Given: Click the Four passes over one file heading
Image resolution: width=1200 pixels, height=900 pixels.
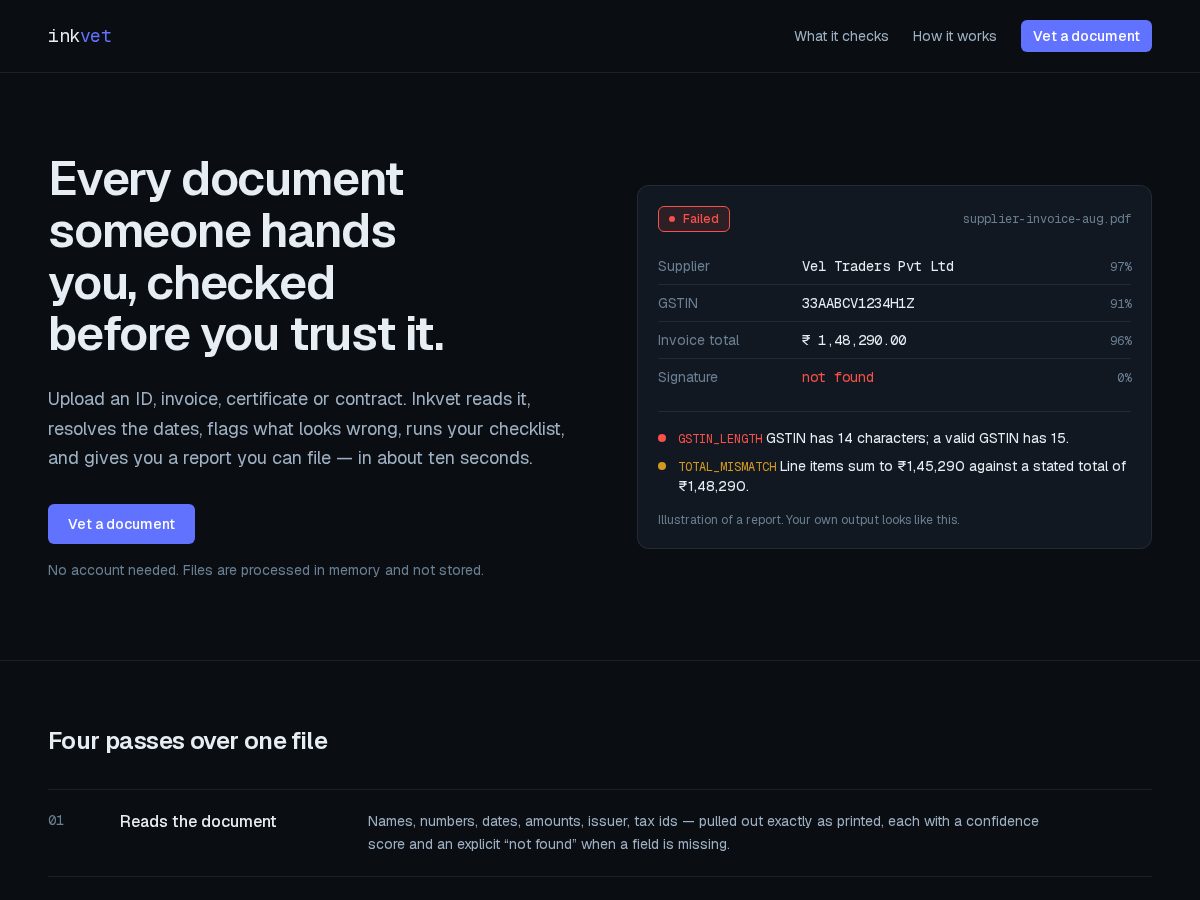Looking at the screenshot, I should [188, 741].
